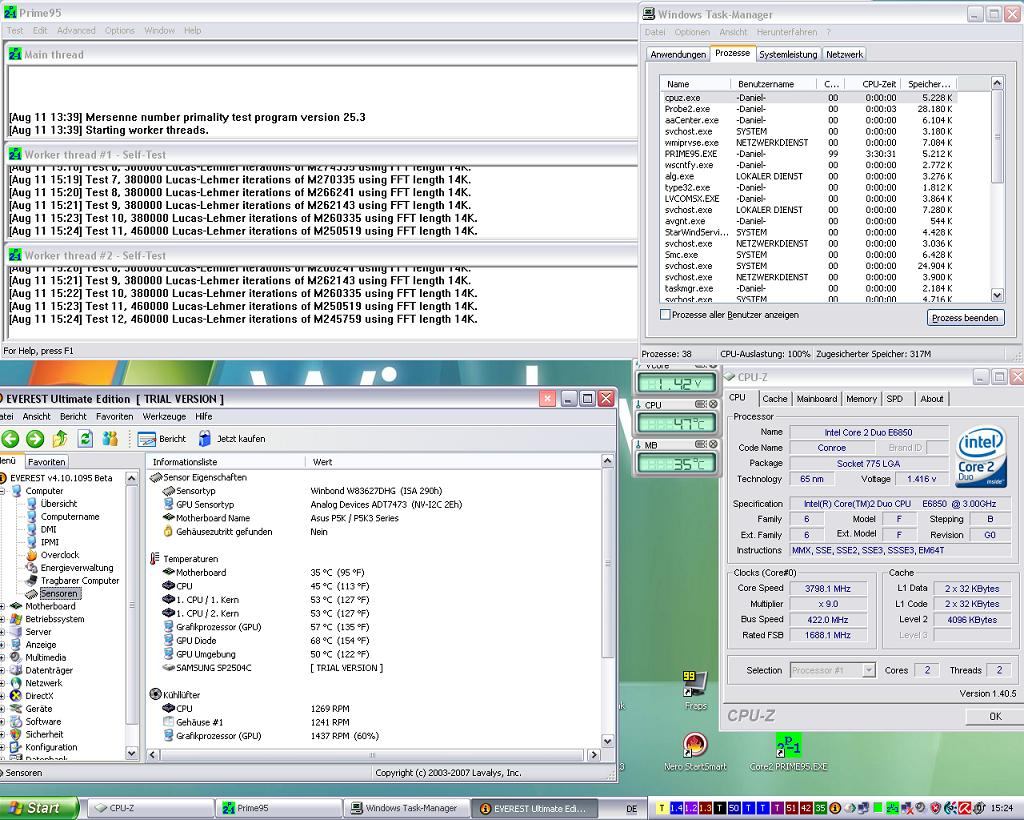
Task: Click the Jetzt kaufen toolbar button
Action: (x=231, y=439)
